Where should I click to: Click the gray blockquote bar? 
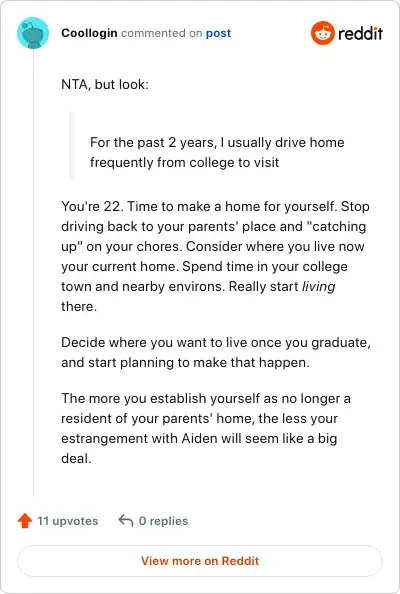click(72, 146)
